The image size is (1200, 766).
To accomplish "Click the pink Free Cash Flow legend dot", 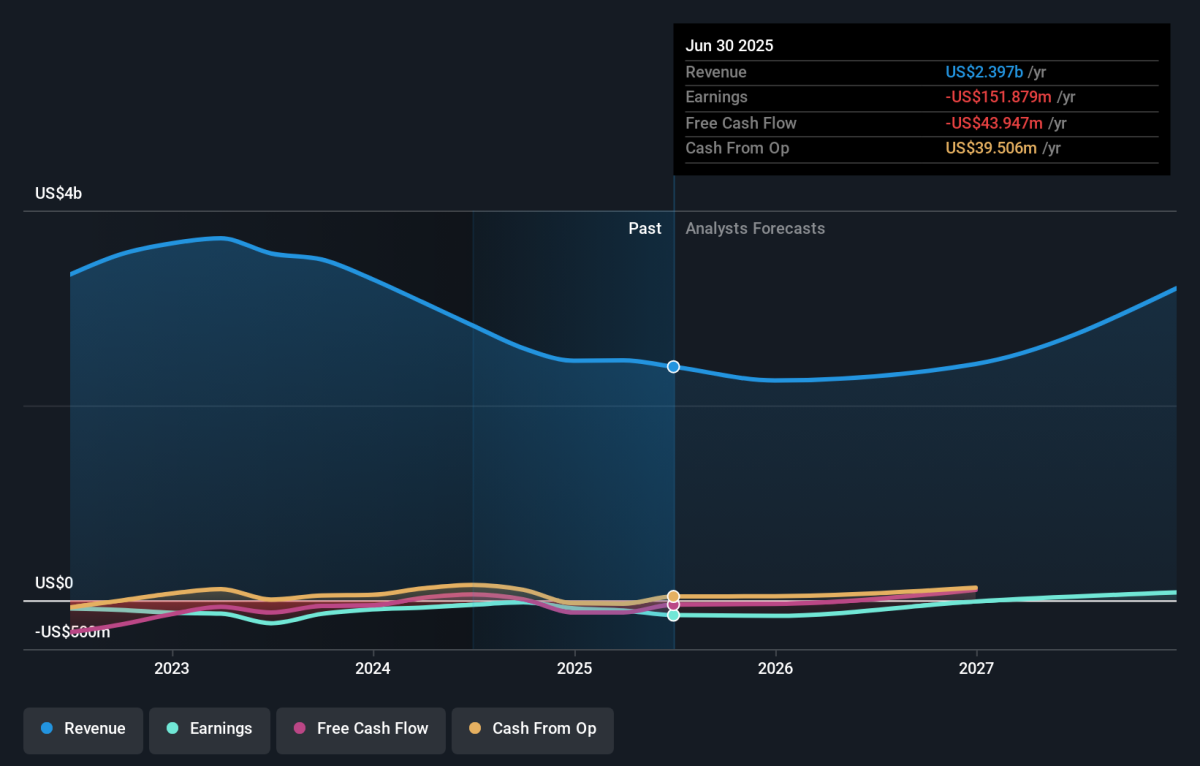I will pos(299,729).
